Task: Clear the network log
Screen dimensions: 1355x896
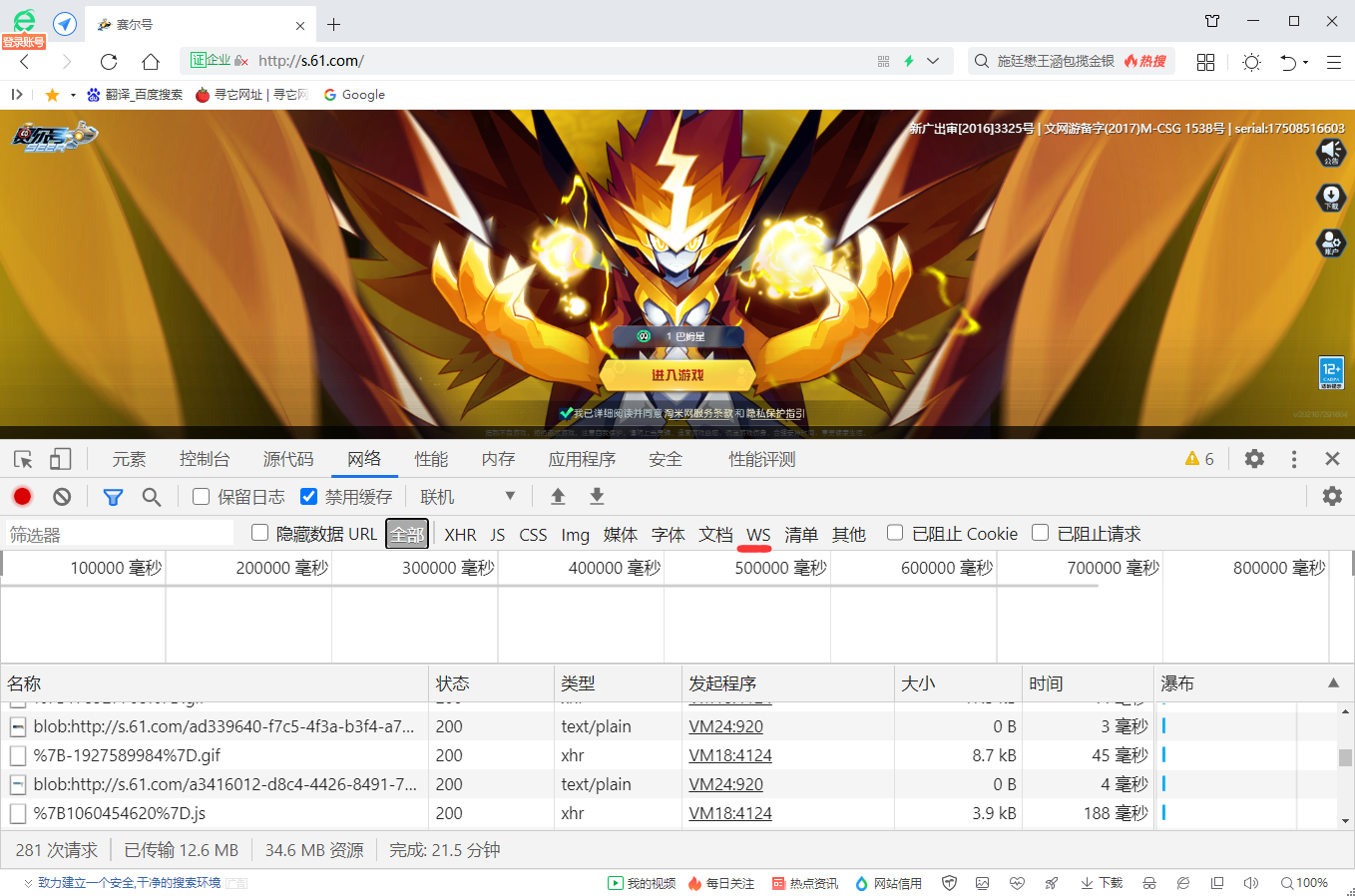Action: tap(62, 496)
